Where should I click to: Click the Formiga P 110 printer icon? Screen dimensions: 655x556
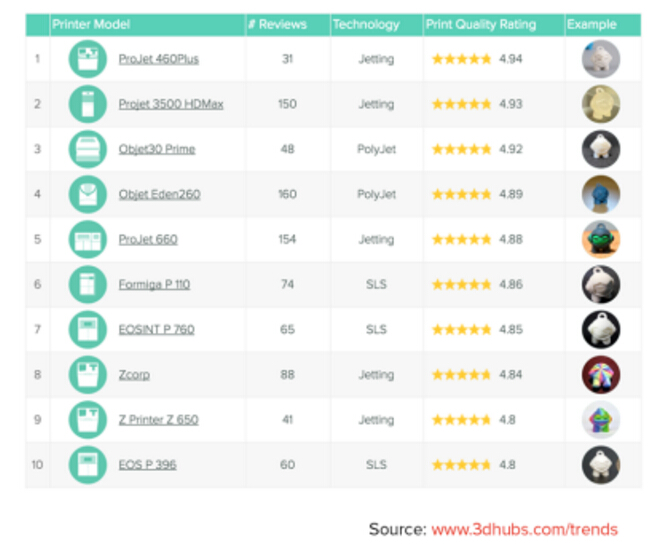(x=88, y=284)
